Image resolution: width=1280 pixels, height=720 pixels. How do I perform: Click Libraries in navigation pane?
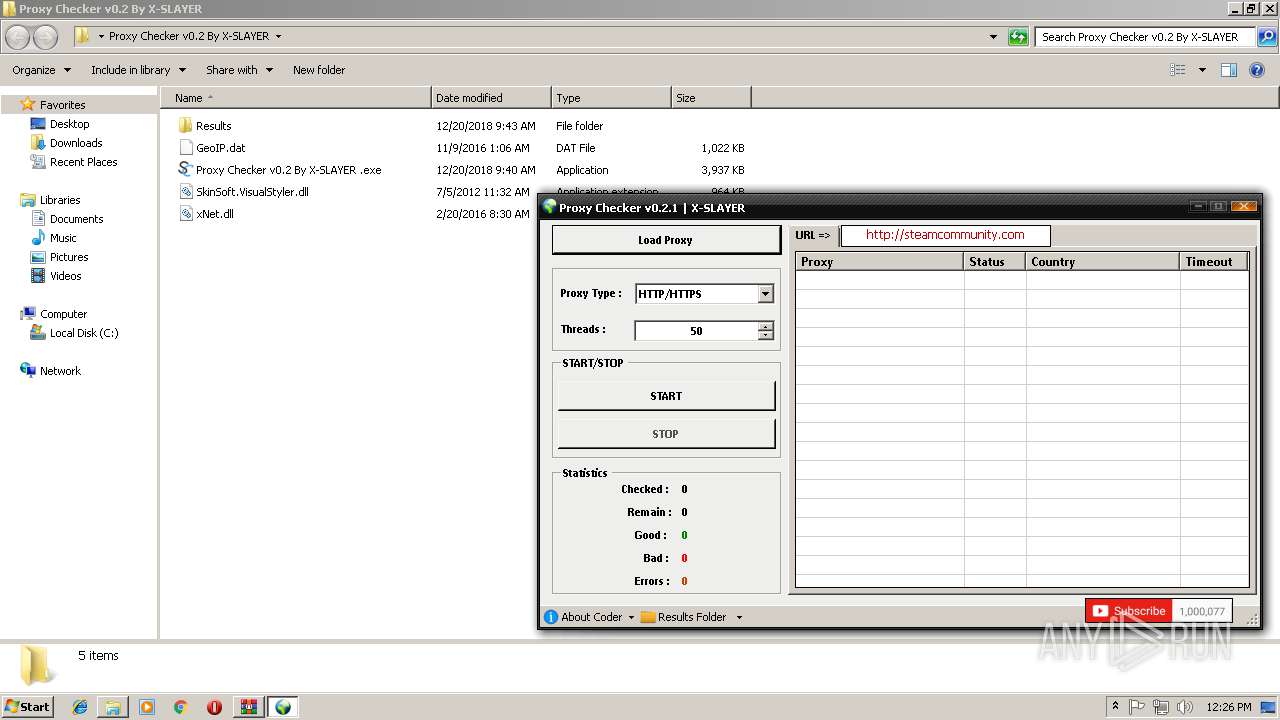[x=60, y=200]
